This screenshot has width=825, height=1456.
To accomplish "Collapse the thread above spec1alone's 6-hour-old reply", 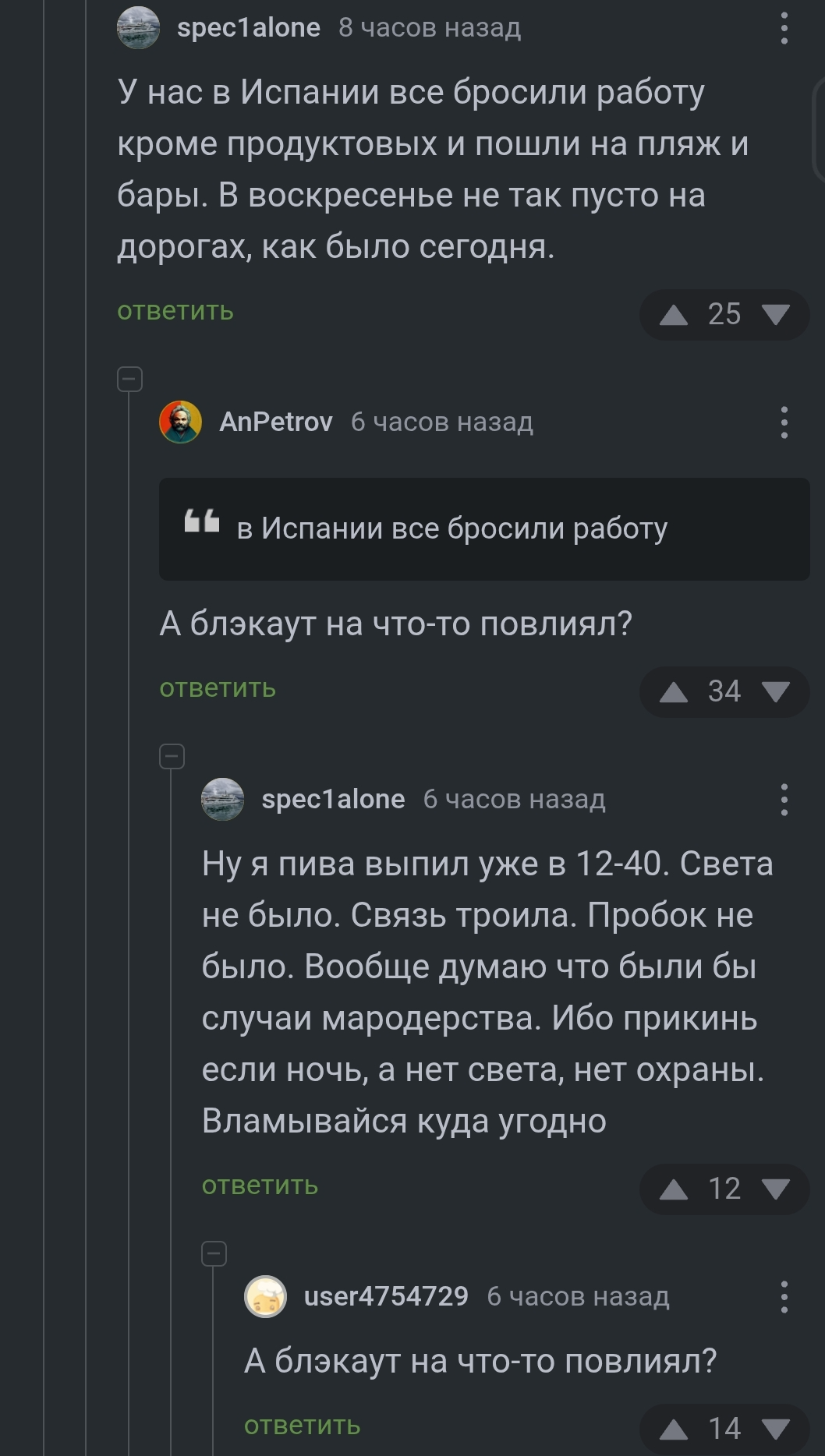I will coord(172,756).
